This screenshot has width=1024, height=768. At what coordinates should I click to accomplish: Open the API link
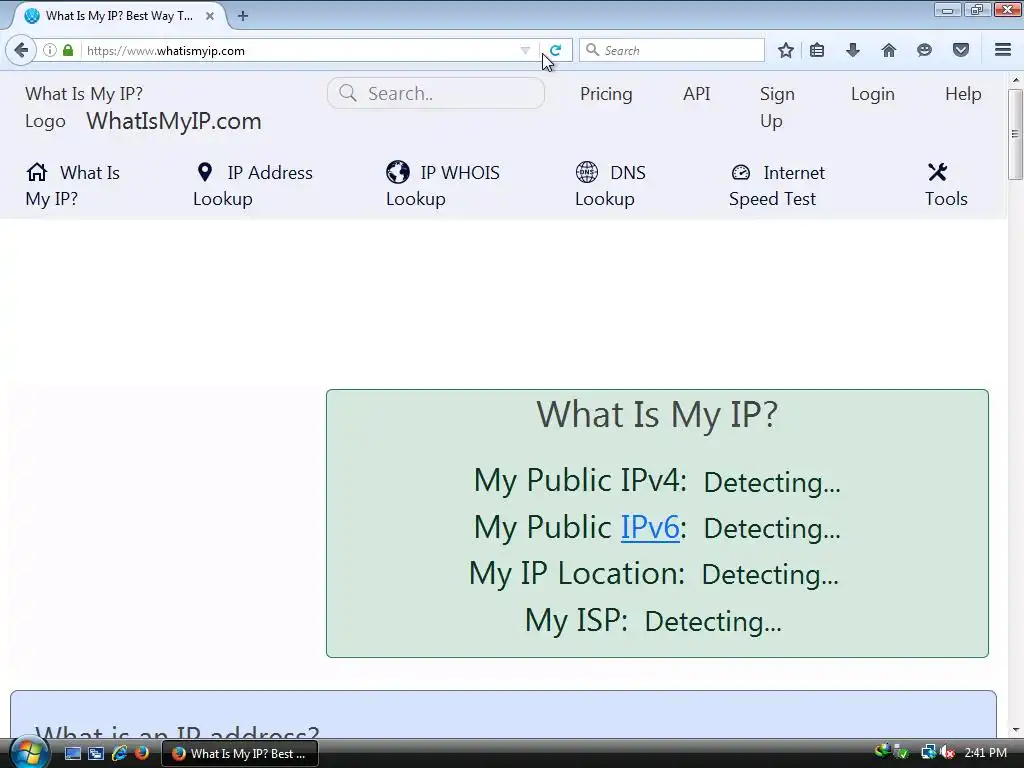click(696, 94)
